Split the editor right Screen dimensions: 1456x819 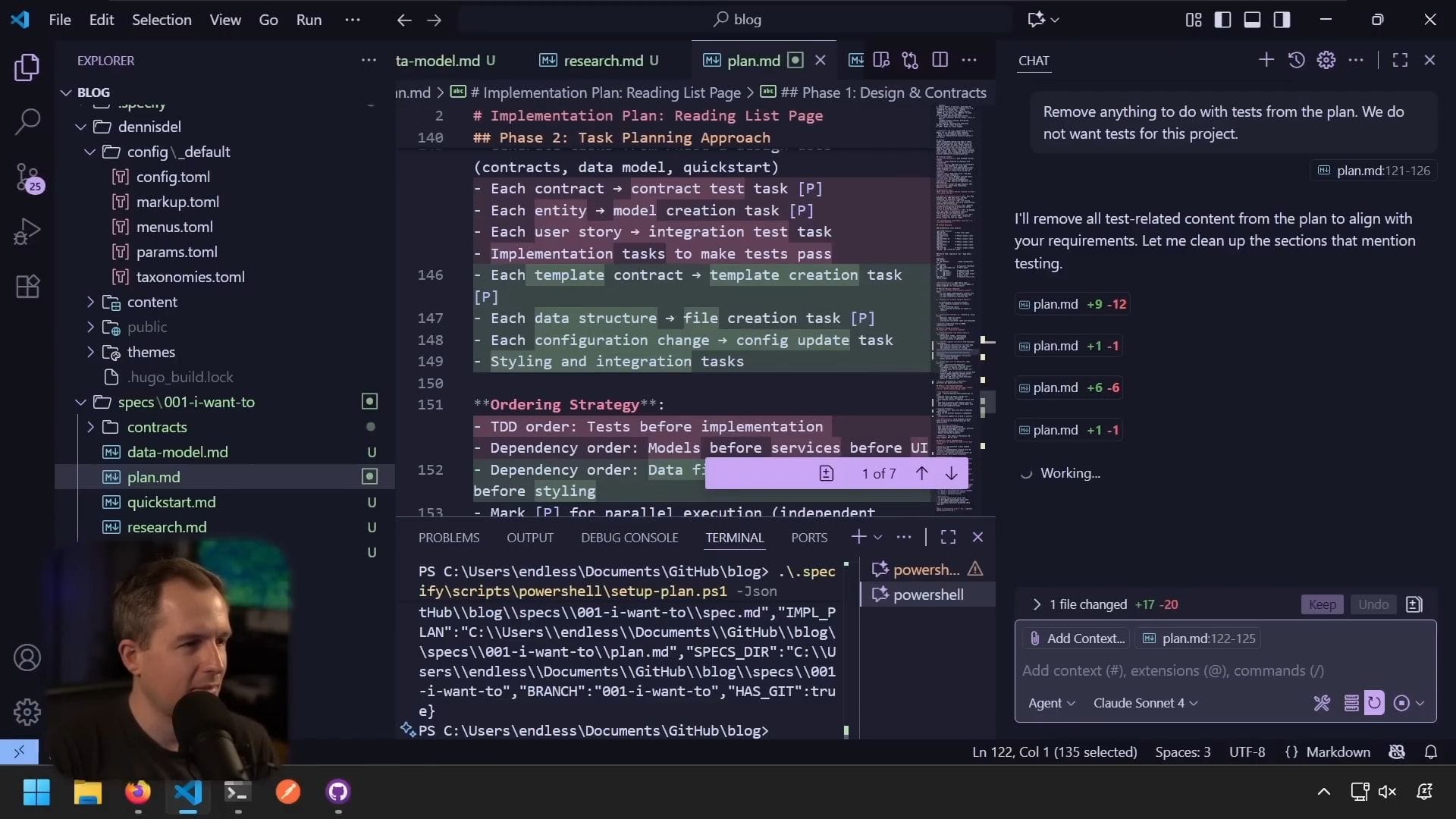click(940, 60)
